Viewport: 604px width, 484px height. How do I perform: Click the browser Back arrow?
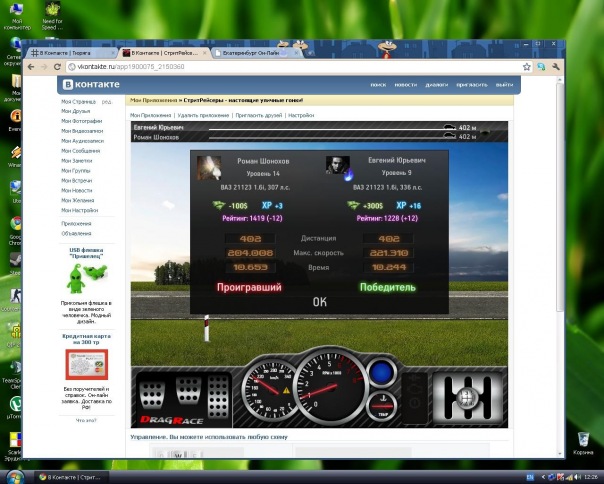click(31, 67)
